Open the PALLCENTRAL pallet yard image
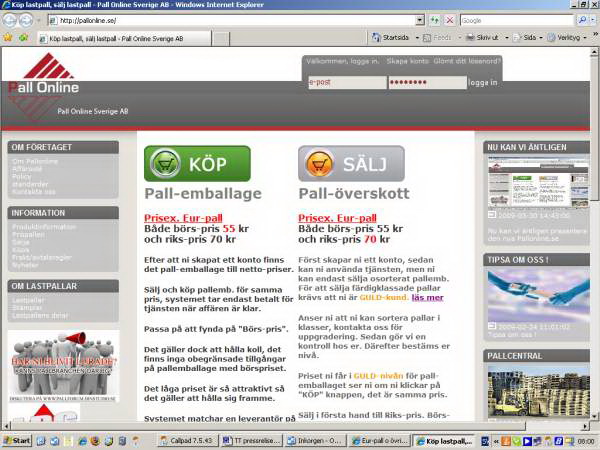Screen dimensions: 600x450 click(538, 391)
